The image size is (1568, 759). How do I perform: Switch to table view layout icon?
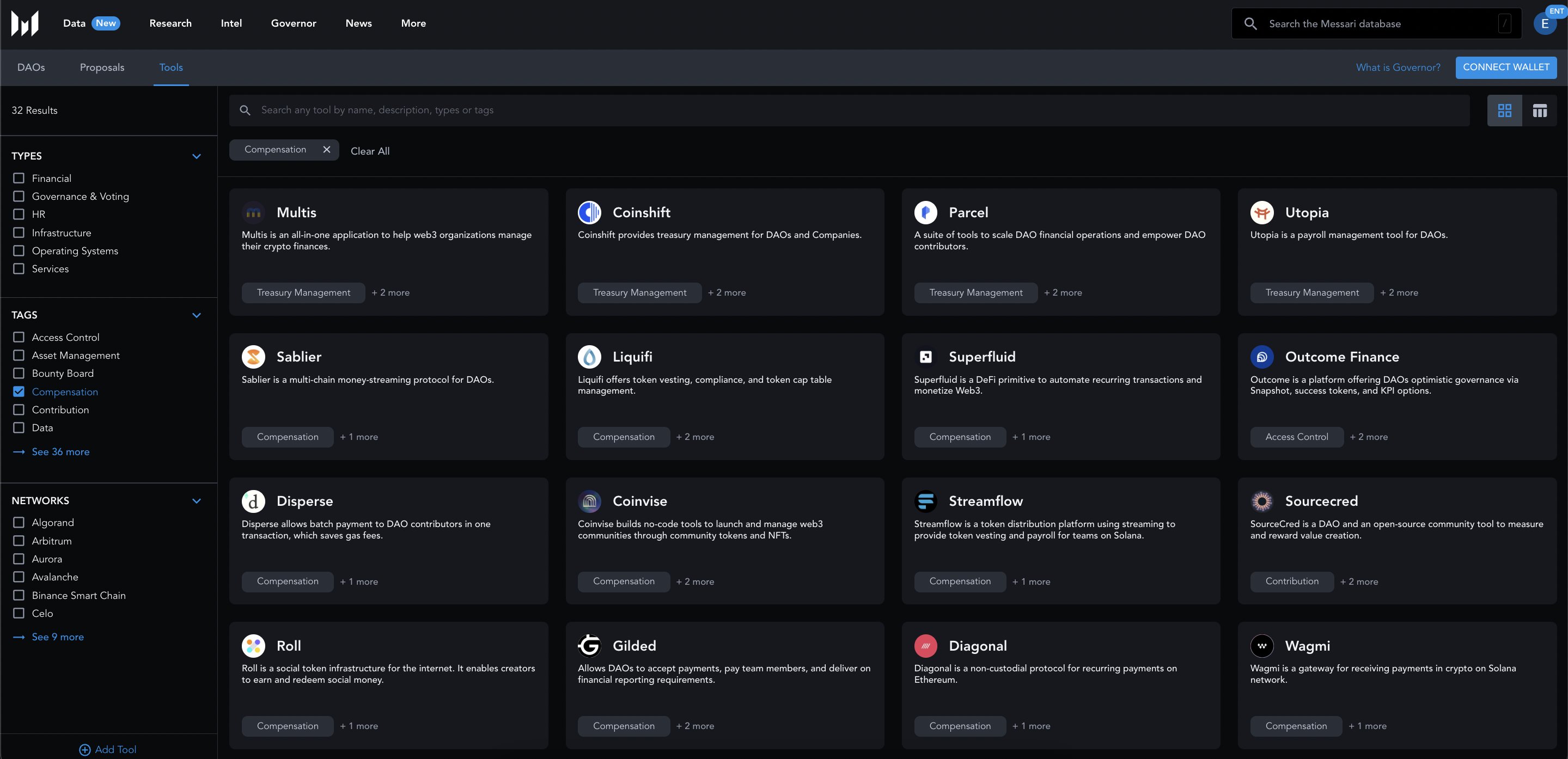click(1539, 110)
